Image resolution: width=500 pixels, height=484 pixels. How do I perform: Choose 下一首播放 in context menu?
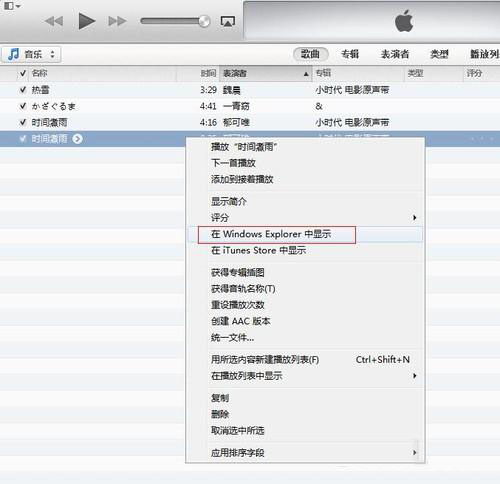(305, 163)
